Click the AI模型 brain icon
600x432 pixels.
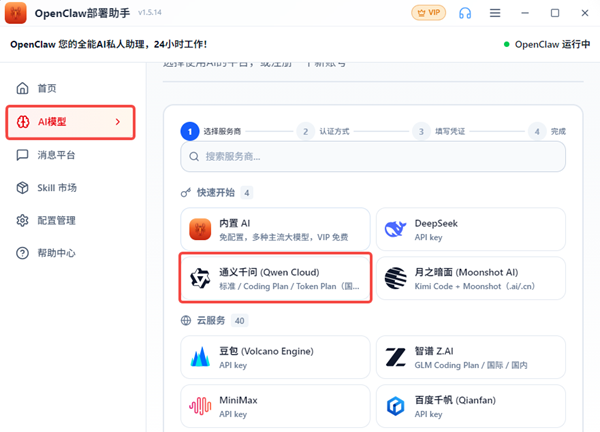[x=23, y=122]
